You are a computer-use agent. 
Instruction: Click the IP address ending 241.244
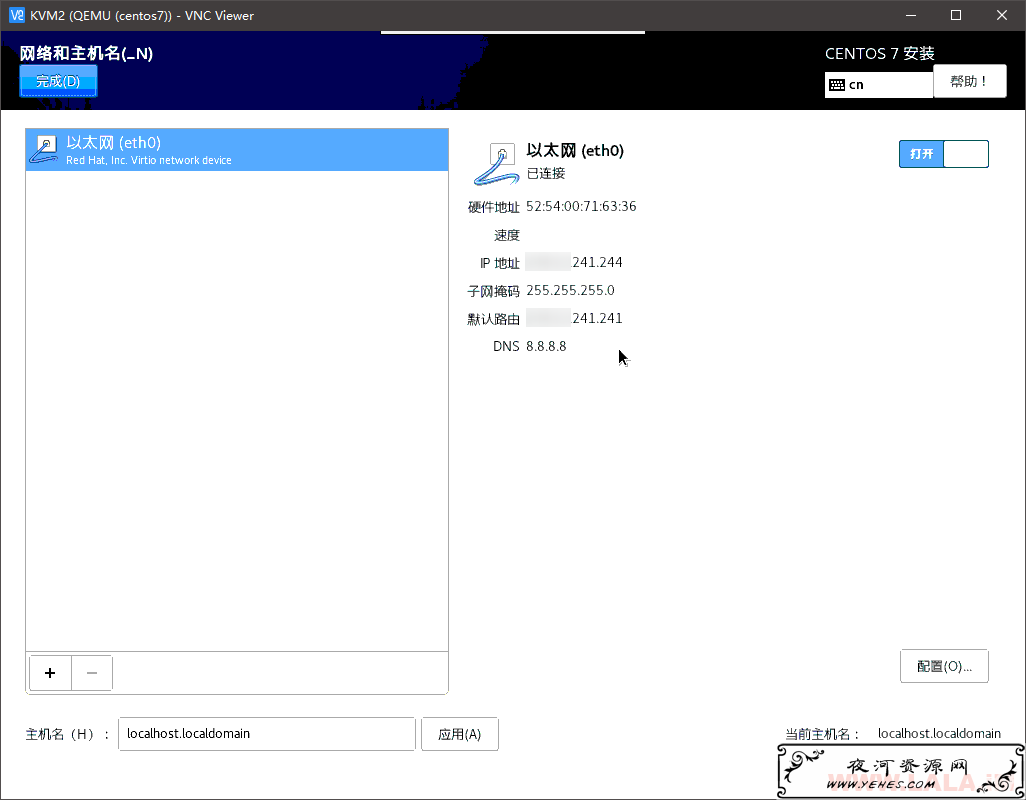(574, 262)
